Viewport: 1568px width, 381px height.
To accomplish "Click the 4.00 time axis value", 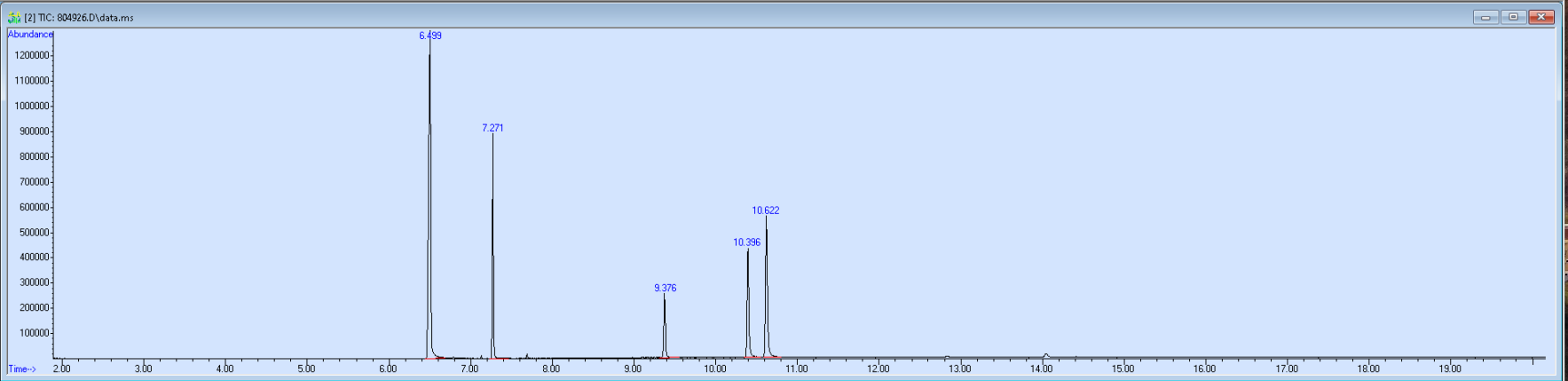I will click(225, 369).
